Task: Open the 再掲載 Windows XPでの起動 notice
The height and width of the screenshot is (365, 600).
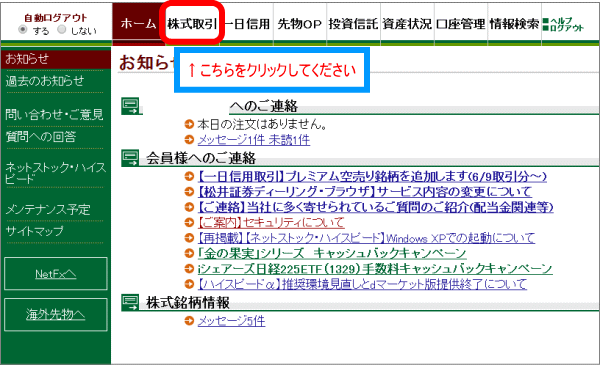Action: click(366, 238)
